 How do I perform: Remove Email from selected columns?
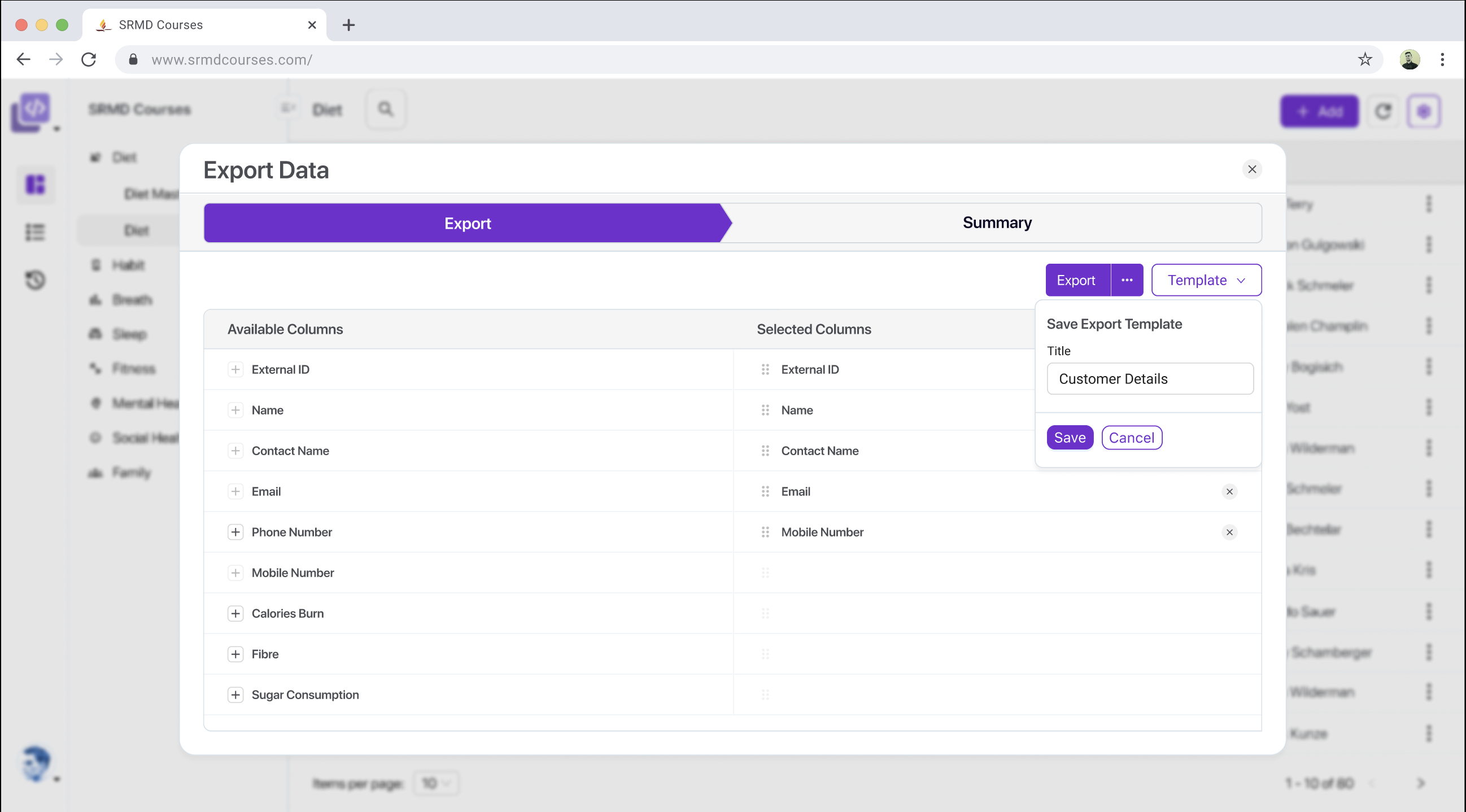[1229, 492]
